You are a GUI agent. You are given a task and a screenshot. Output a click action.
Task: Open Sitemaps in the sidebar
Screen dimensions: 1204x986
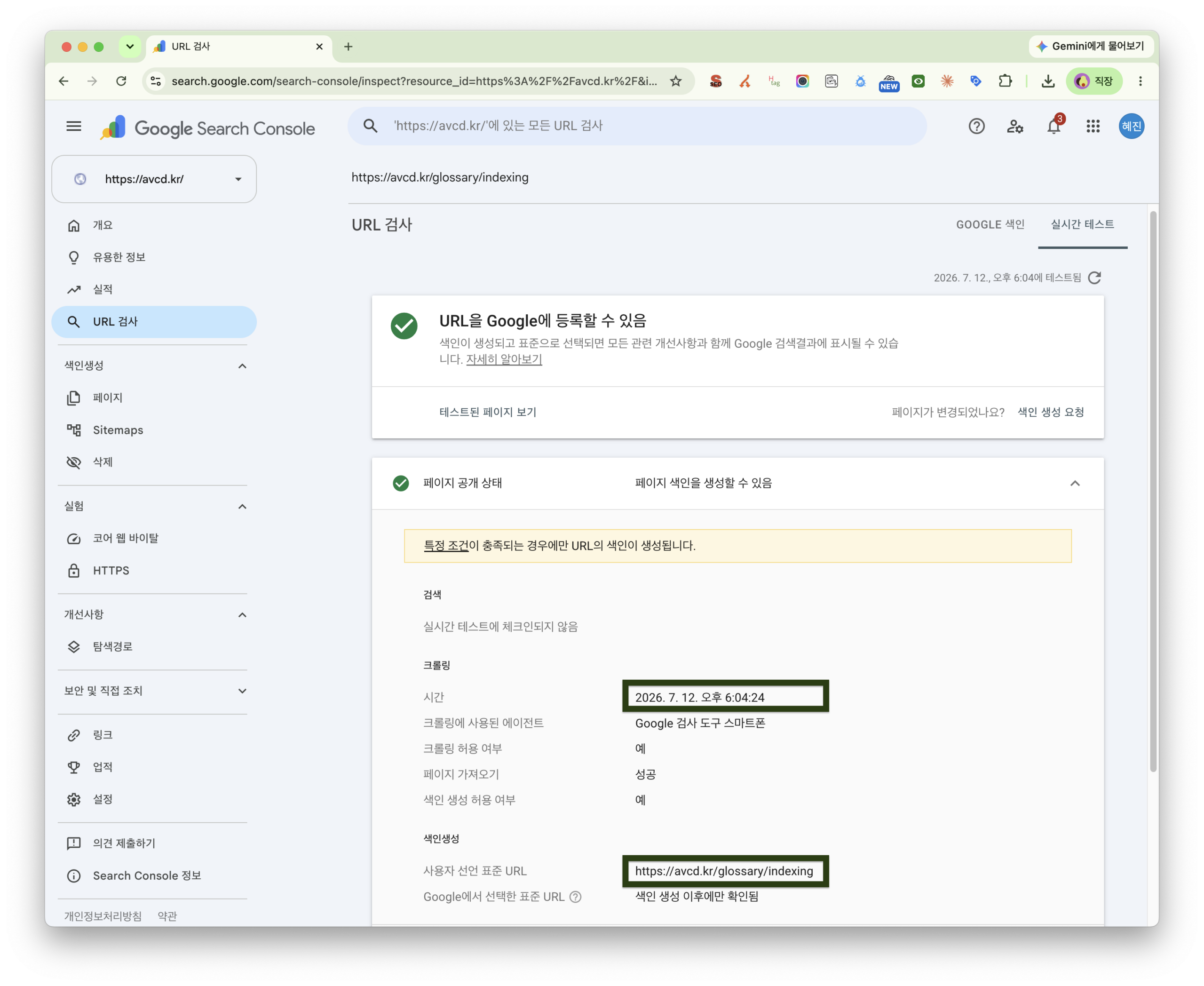pos(154,430)
